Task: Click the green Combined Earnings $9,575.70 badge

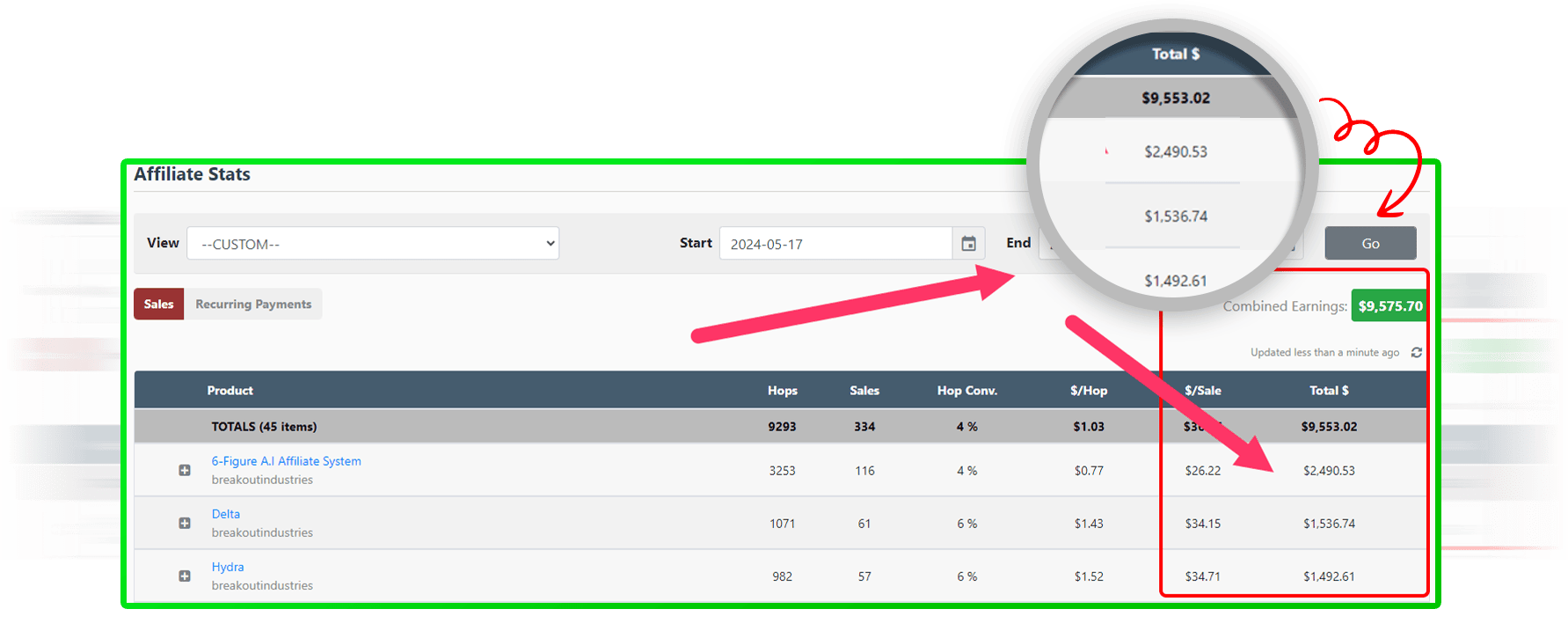Action: [x=1389, y=306]
